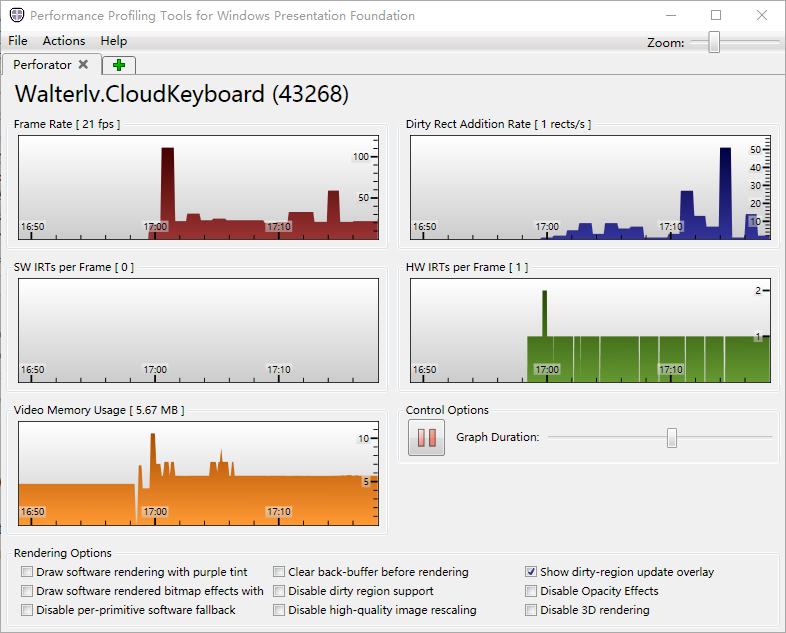Check Disable 3D rendering
786x633 pixels.
click(532, 610)
